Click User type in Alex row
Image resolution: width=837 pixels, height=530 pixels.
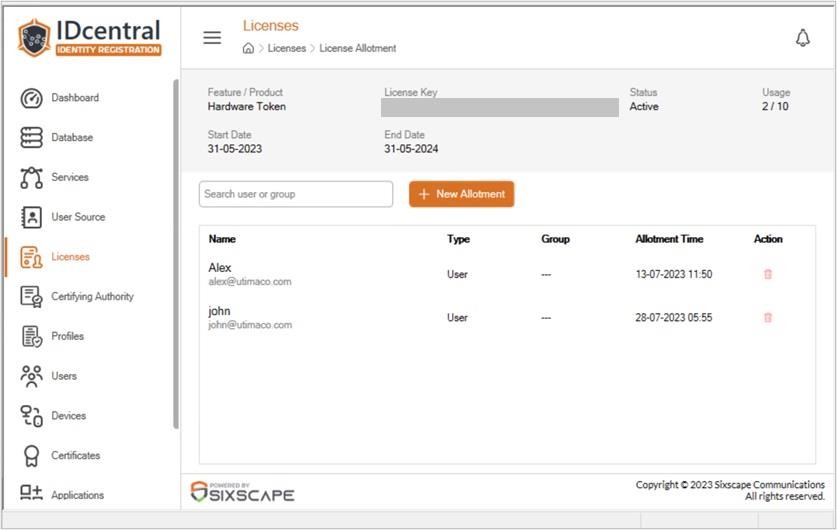click(x=457, y=274)
